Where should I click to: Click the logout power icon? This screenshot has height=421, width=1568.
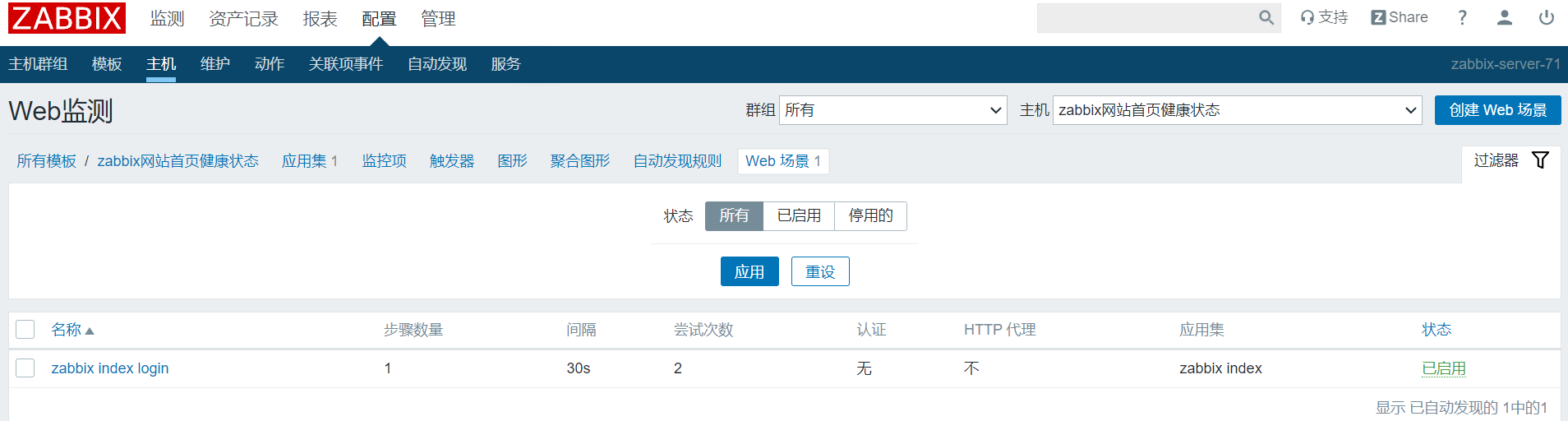coord(1547,17)
